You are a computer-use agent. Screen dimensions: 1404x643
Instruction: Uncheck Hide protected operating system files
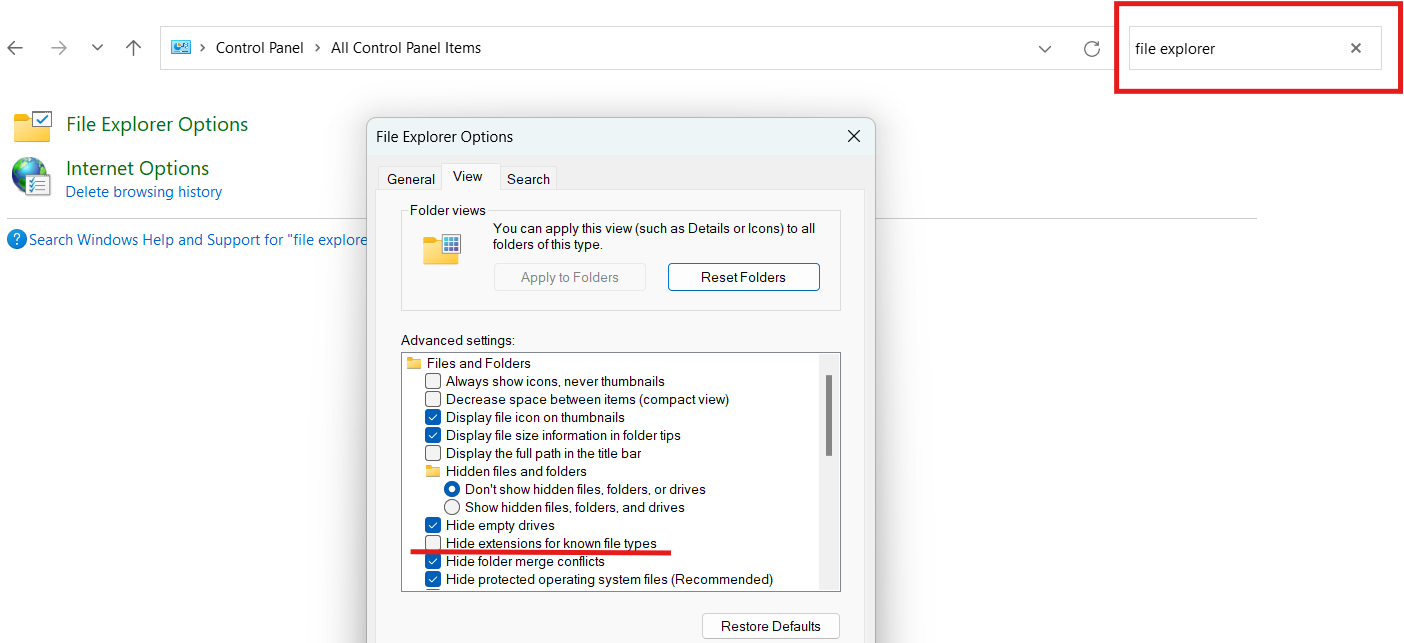pyautogui.click(x=433, y=579)
